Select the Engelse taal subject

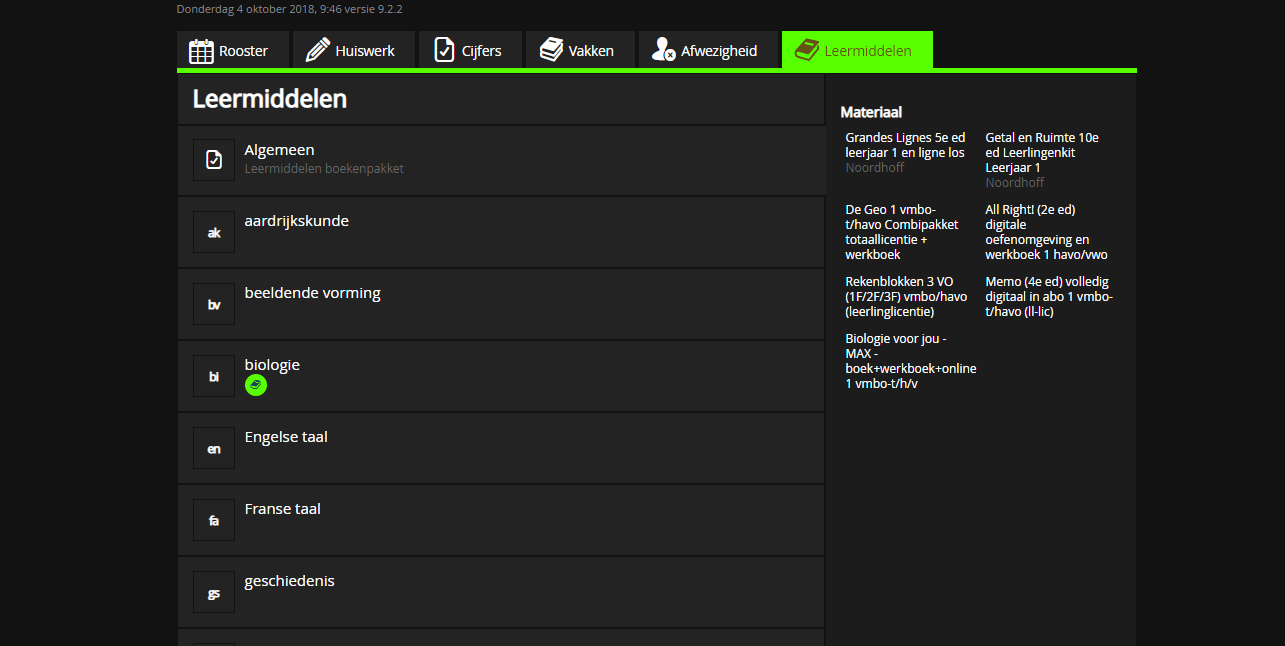coord(501,448)
